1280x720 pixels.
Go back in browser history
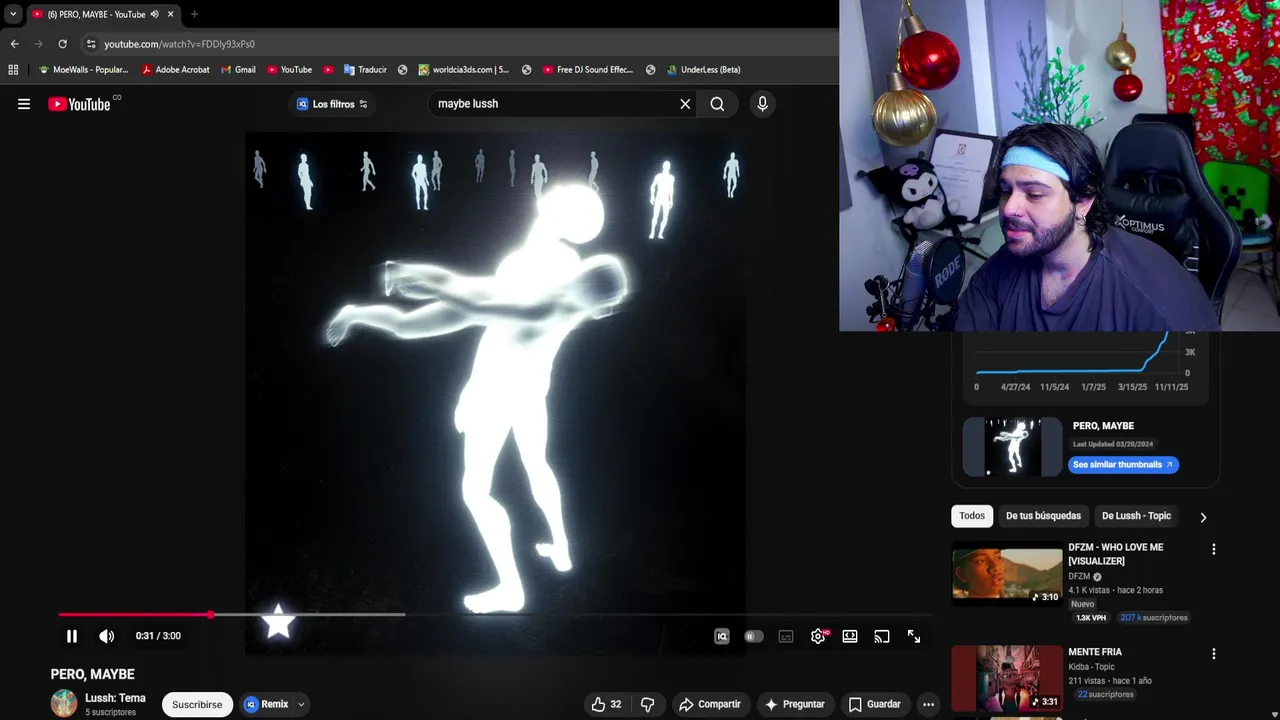[x=14, y=44]
